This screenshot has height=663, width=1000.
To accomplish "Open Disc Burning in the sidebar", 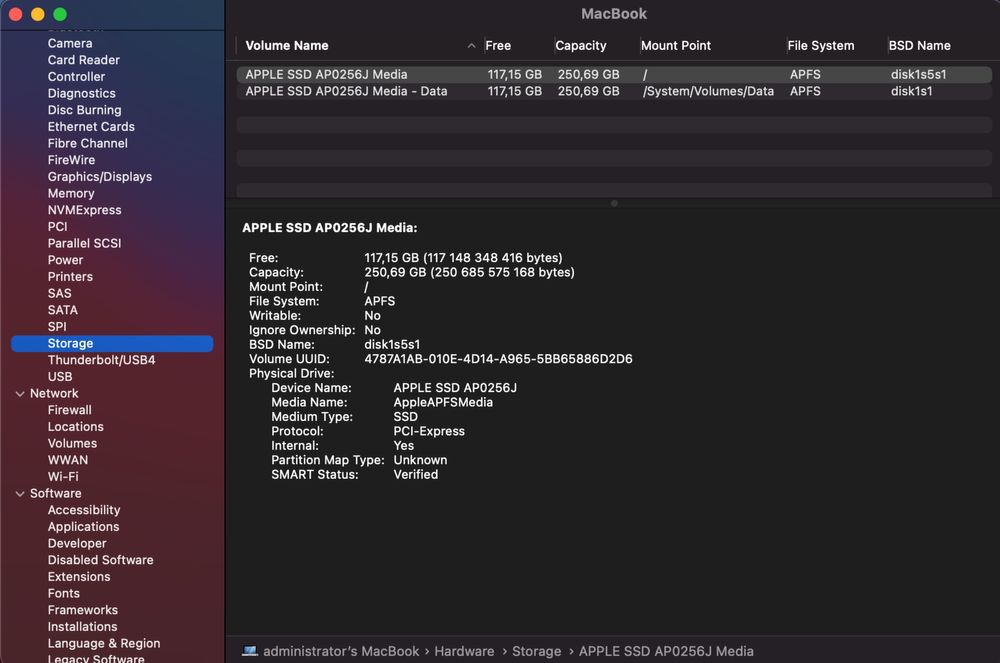I will (x=84, y=110).
